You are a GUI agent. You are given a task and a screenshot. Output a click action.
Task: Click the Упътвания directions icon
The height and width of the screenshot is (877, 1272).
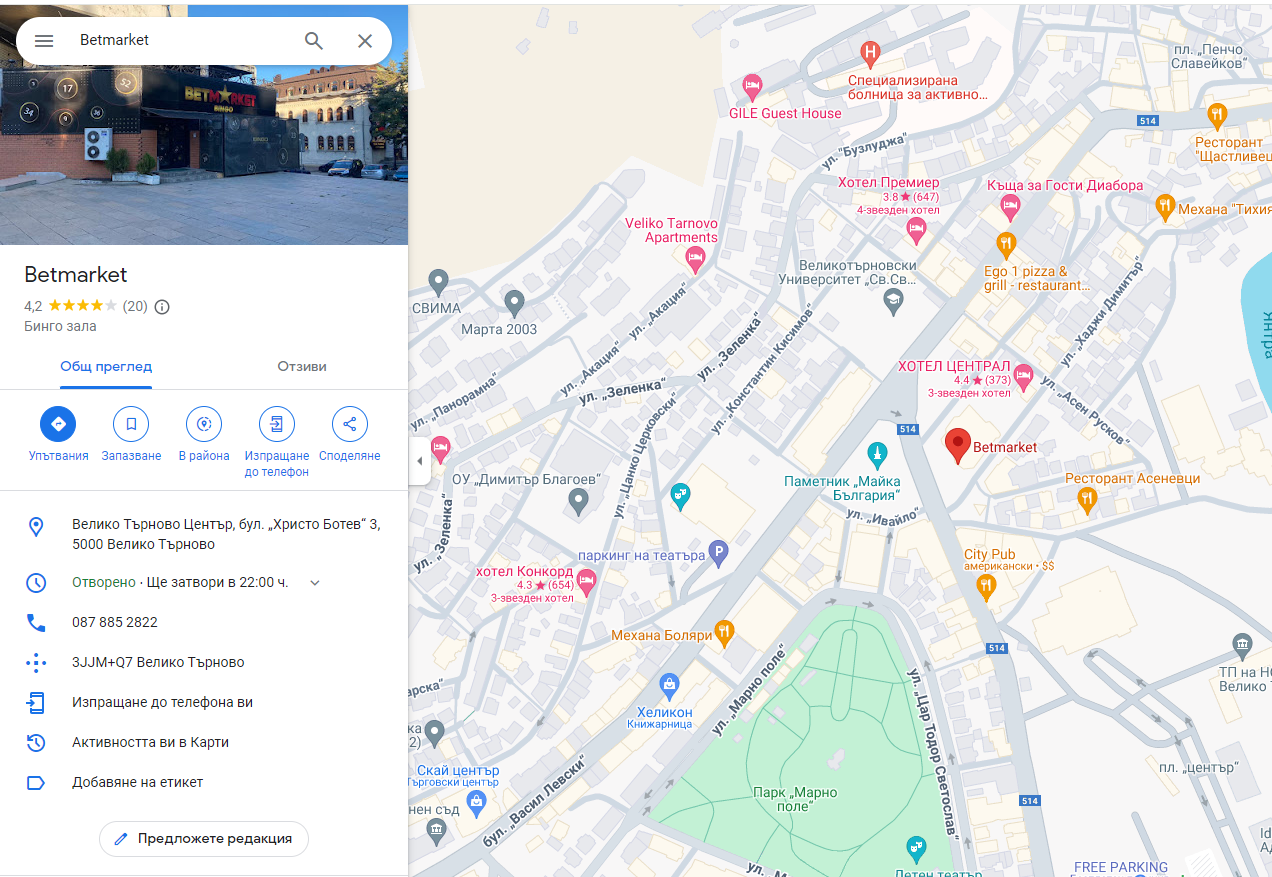tap(58, 424)
